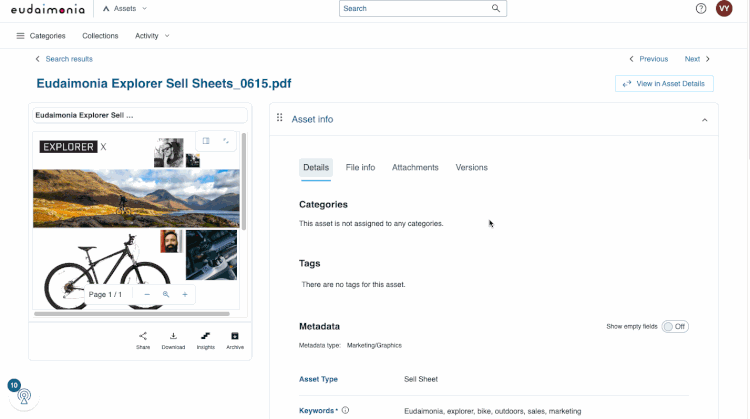Click the preview vertical scrollbar
The width and height of the screenshot is (750, 419).
coord(244,182)
